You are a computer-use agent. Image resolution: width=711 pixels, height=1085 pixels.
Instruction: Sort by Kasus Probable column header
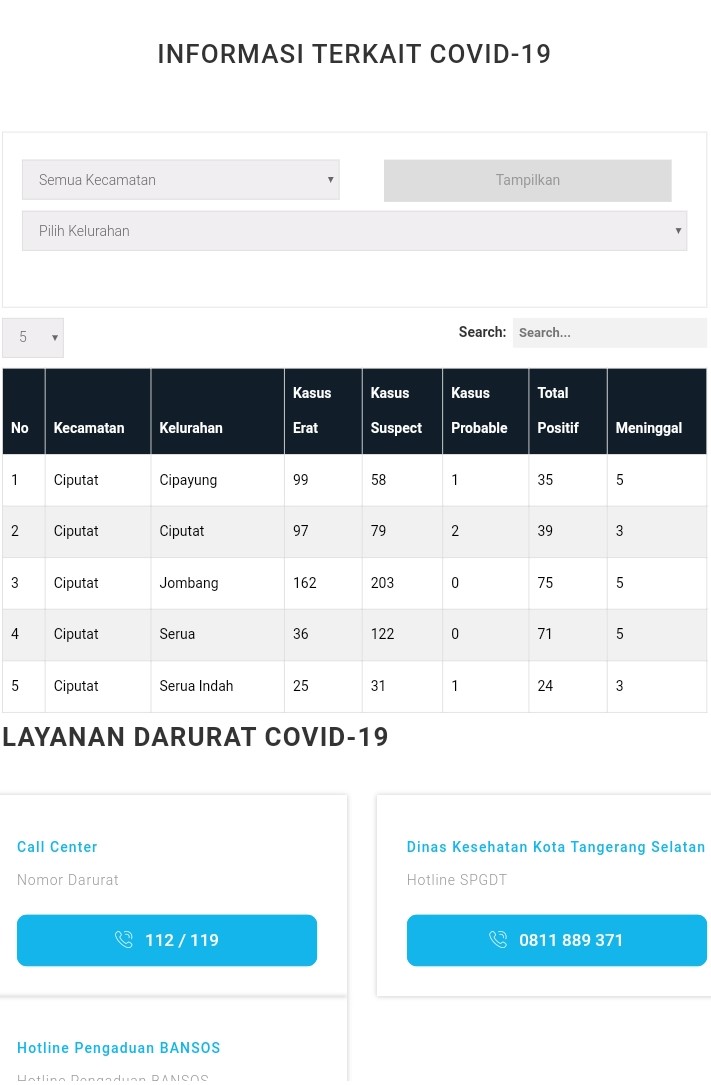pos(479,411)
